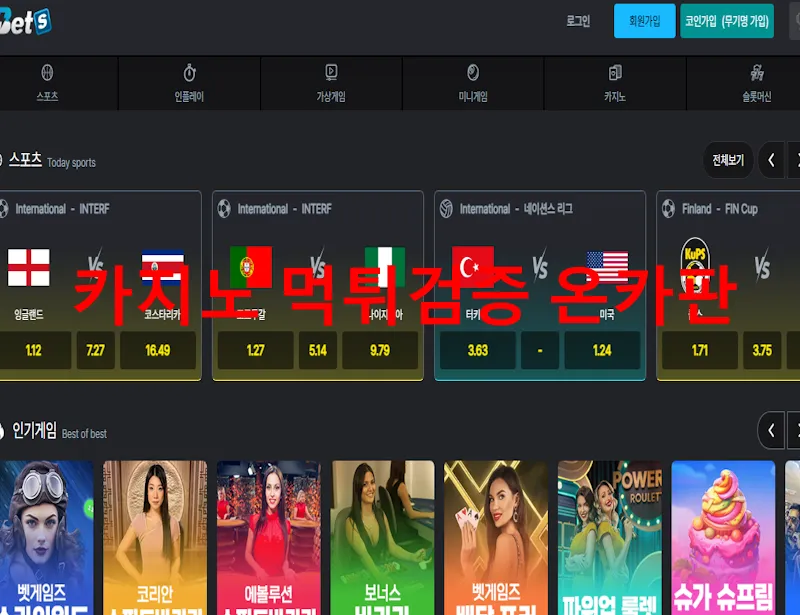Viewport: 800px width, 615px height.
Task: Select odds 3.63 for 터키
Action: point(478,350)
